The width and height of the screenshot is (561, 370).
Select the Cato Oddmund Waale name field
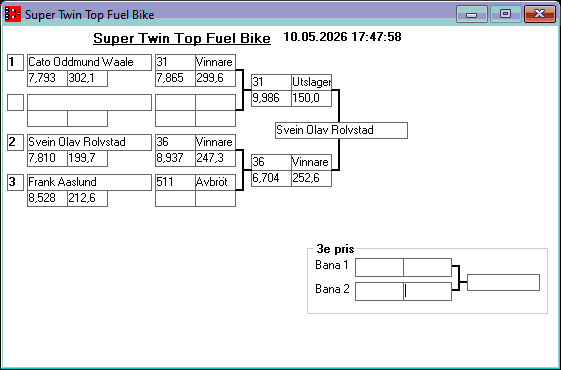[89, 62]
